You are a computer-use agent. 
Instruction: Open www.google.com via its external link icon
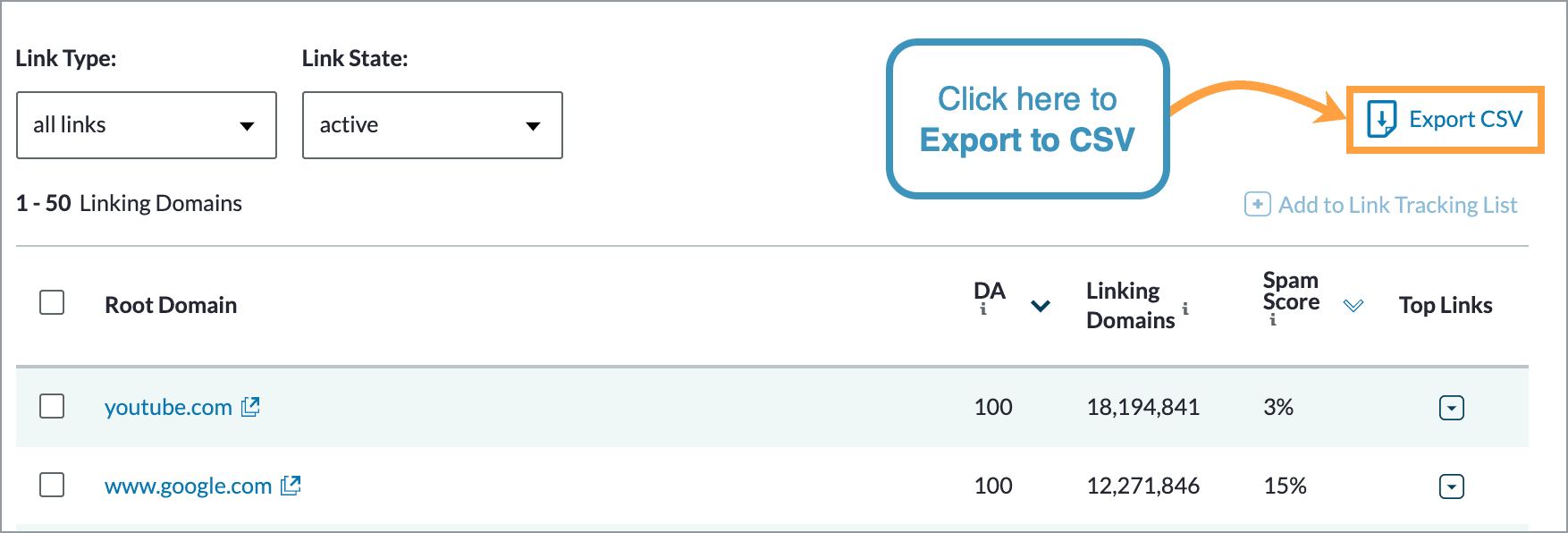click(x=291, y=486)
